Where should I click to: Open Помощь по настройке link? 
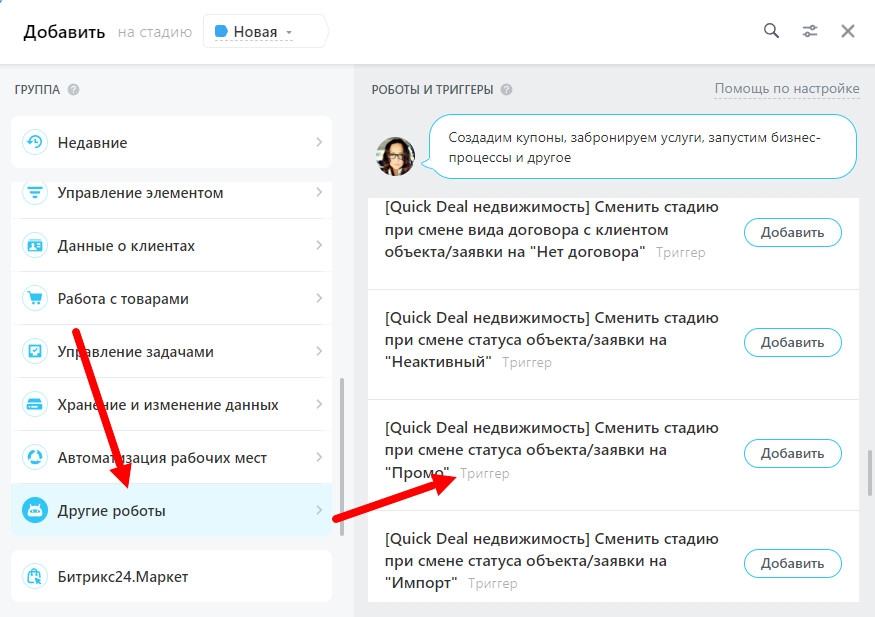coord(786,89)
